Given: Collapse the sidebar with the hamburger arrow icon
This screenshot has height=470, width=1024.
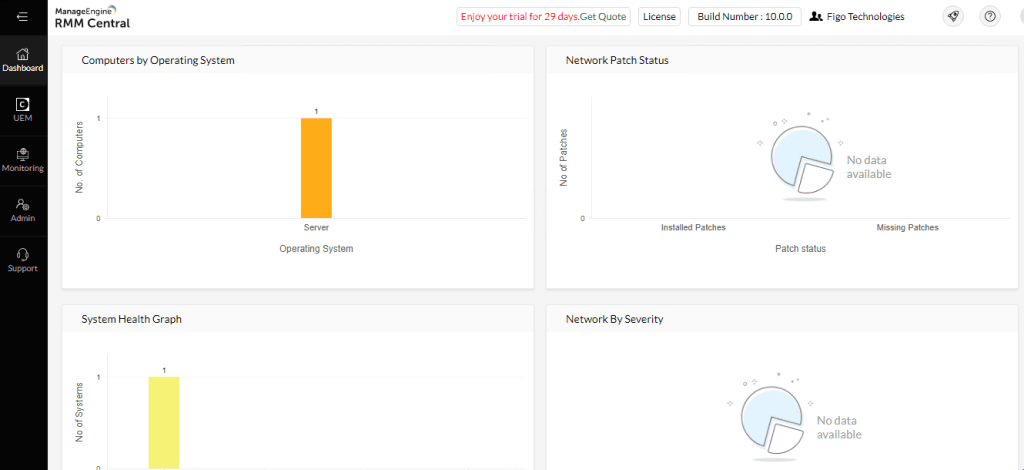Looking at the screenshot, I should coord(23,17).
